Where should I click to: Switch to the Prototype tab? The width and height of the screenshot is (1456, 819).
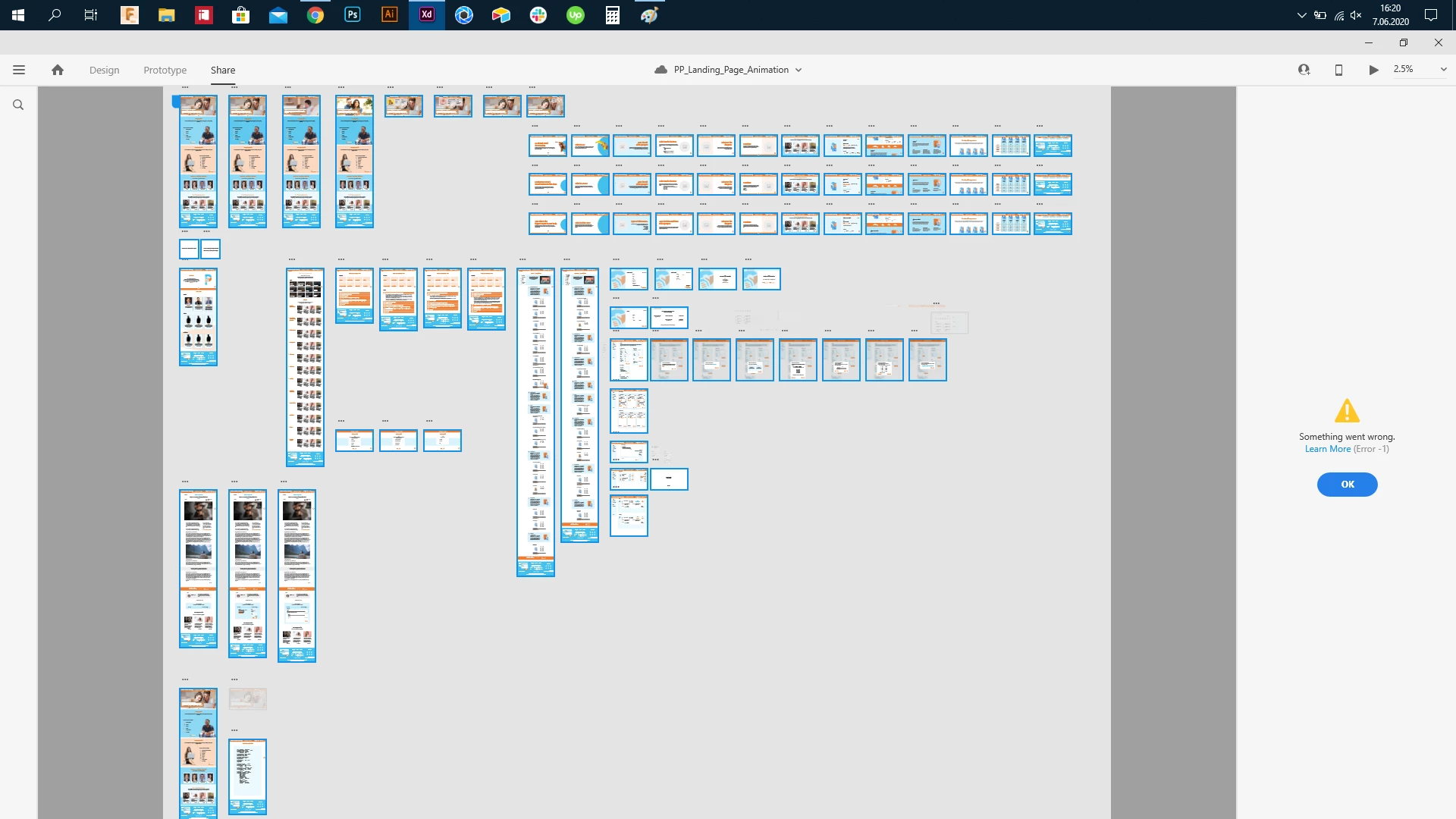click(x=165, y=70)
